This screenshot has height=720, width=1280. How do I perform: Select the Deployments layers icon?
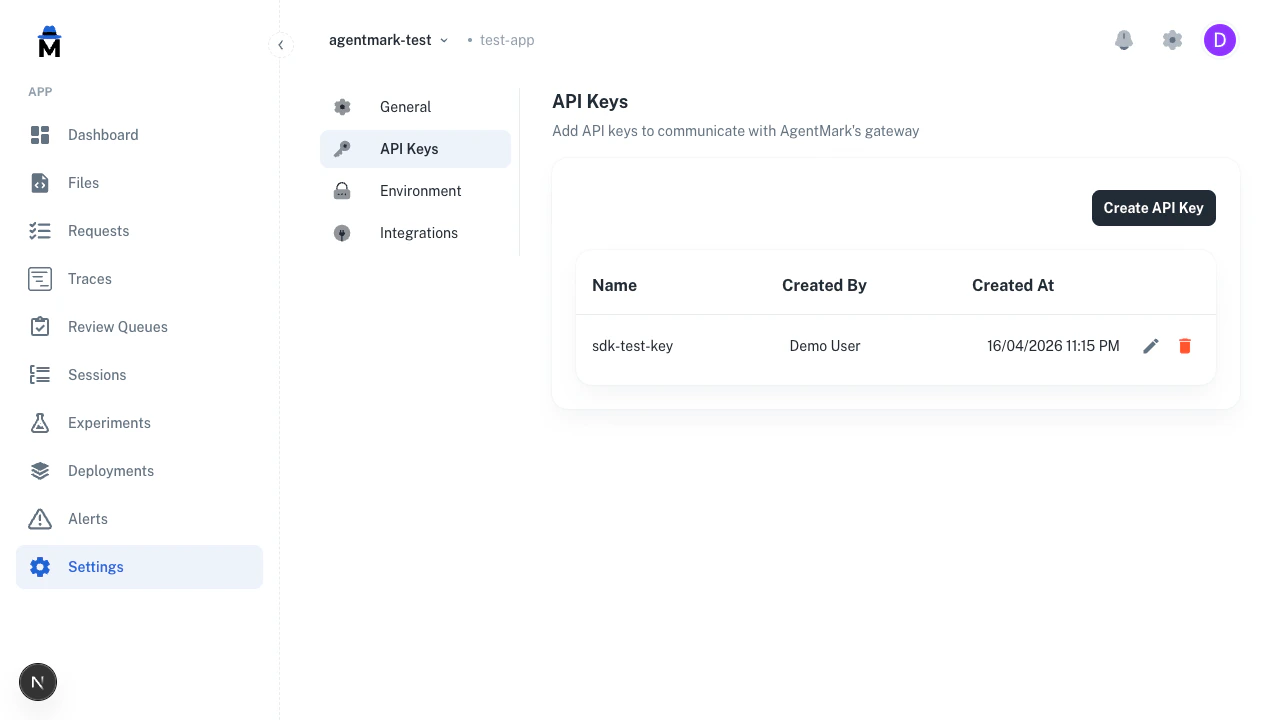click(x=40, y=471)
